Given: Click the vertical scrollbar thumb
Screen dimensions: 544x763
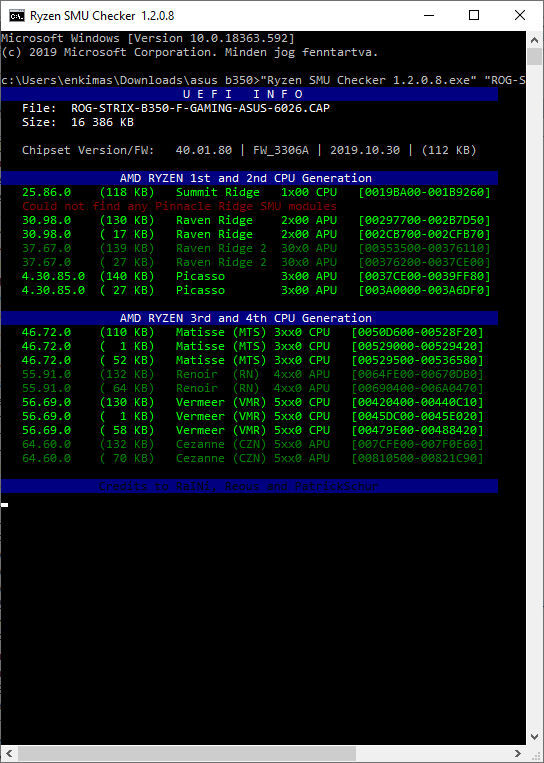Looking at the screenshot, I should coord(534,56).
